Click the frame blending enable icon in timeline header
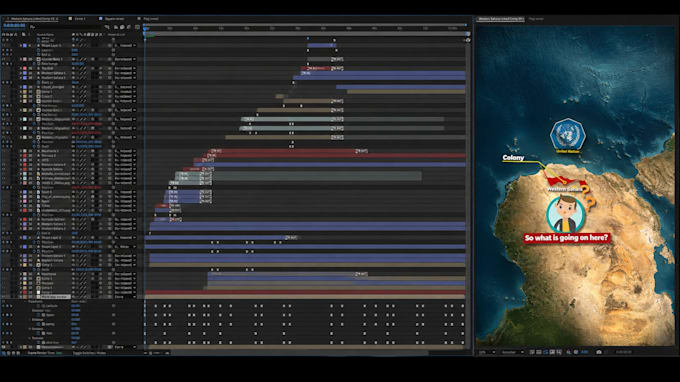The image size is (680, 382). tap(122, 27)
